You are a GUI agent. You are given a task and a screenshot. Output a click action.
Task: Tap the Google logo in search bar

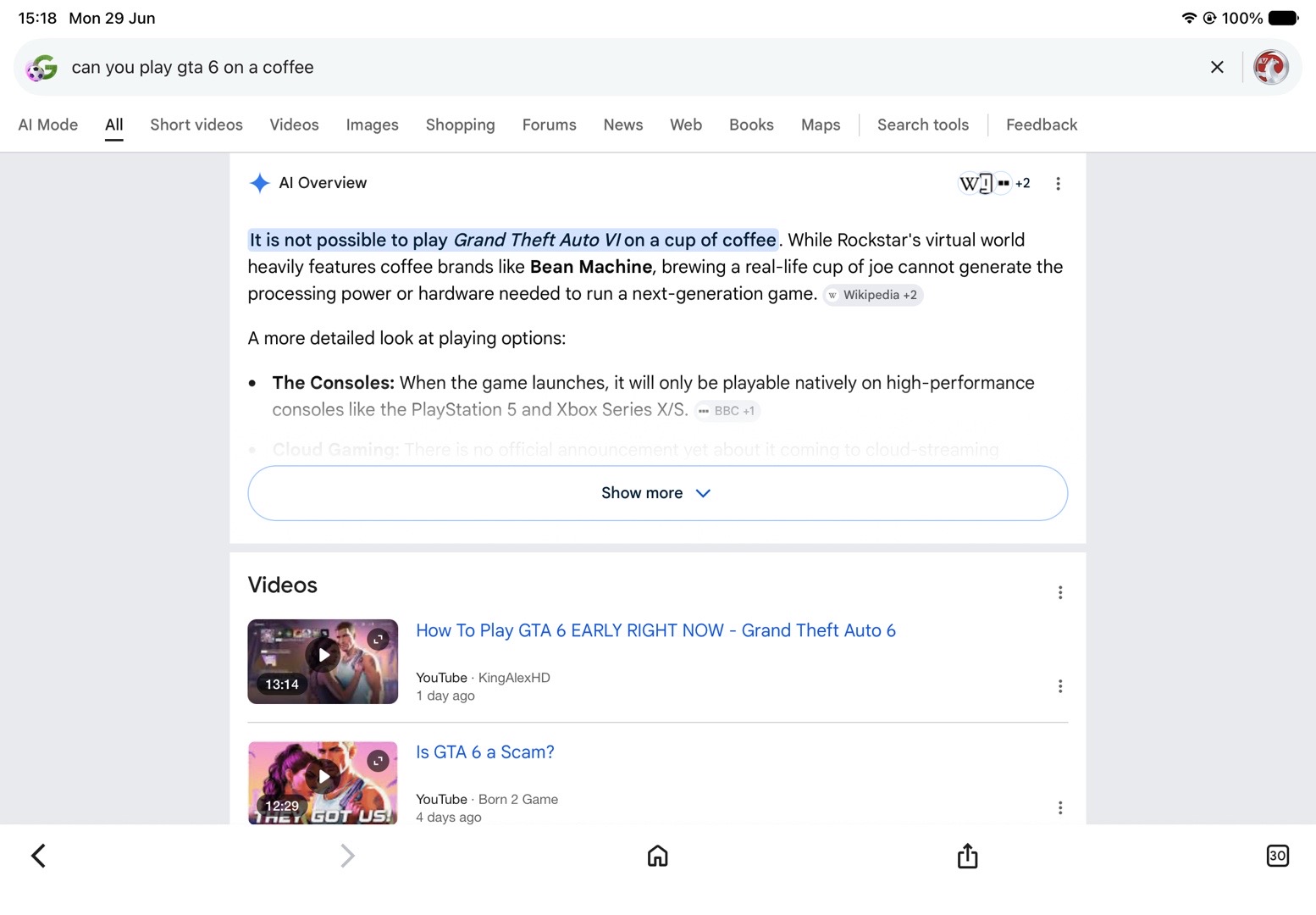click(41, 68)
